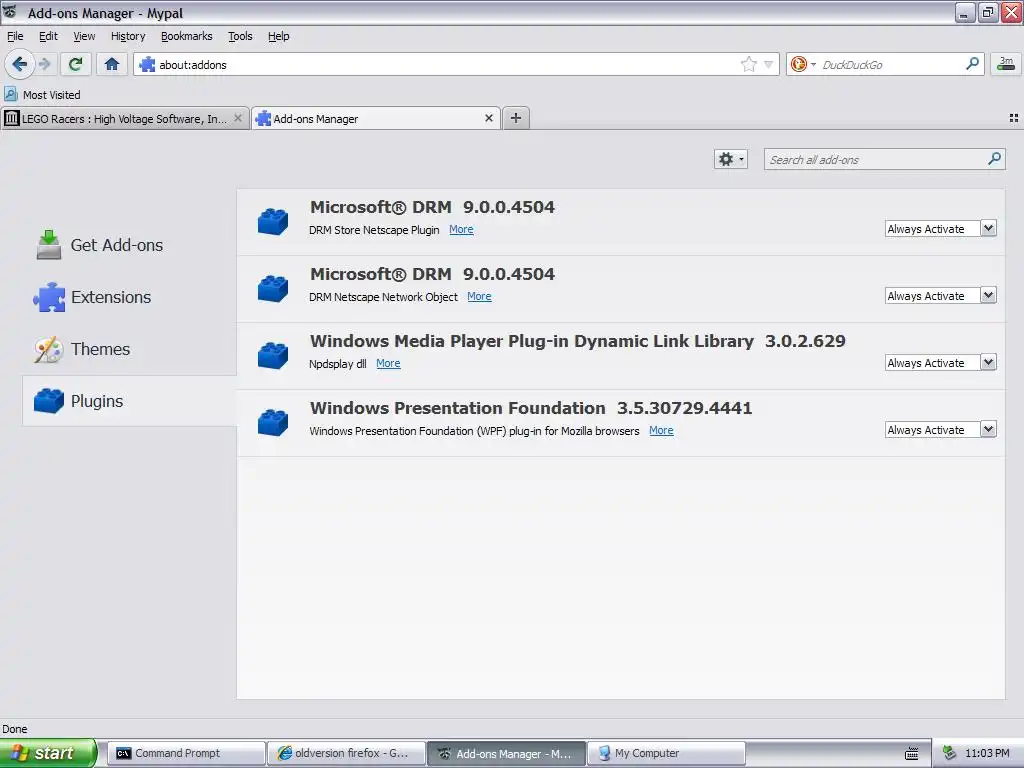The width and height of the screenshot is (1024, 768).
Task: Close the LEGO Racers tab
Action: coord(238,118)
